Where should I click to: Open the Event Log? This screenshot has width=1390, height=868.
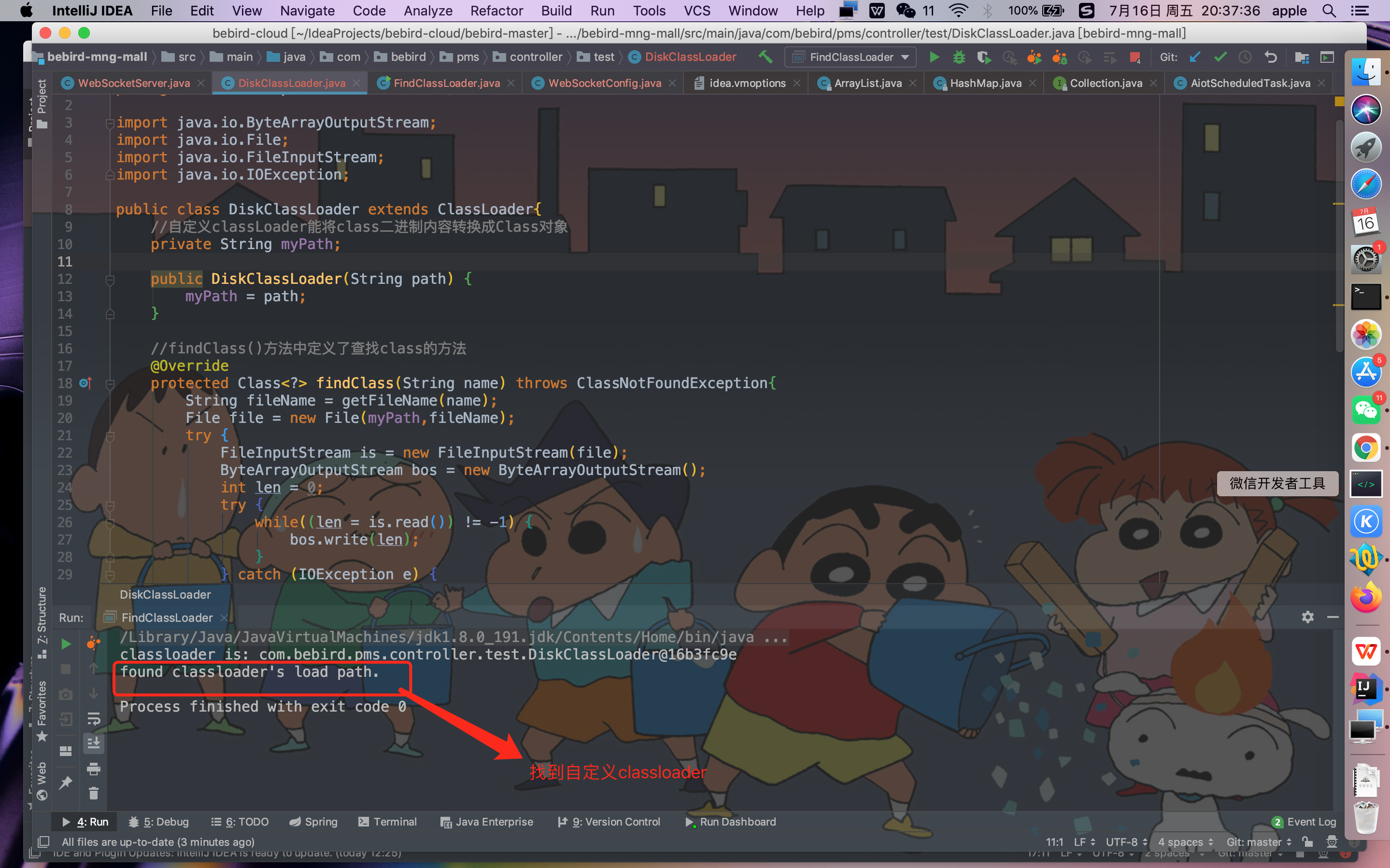click(x=1304, y=822)
